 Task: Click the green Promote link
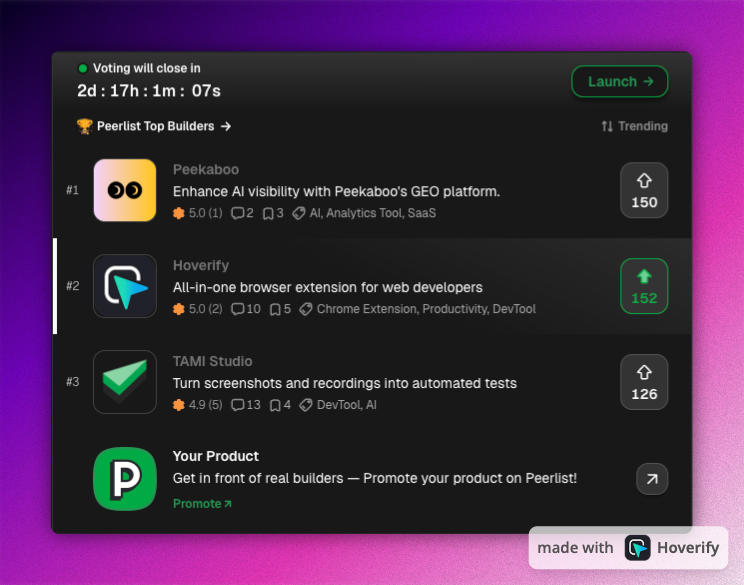[x=202, y=504]
